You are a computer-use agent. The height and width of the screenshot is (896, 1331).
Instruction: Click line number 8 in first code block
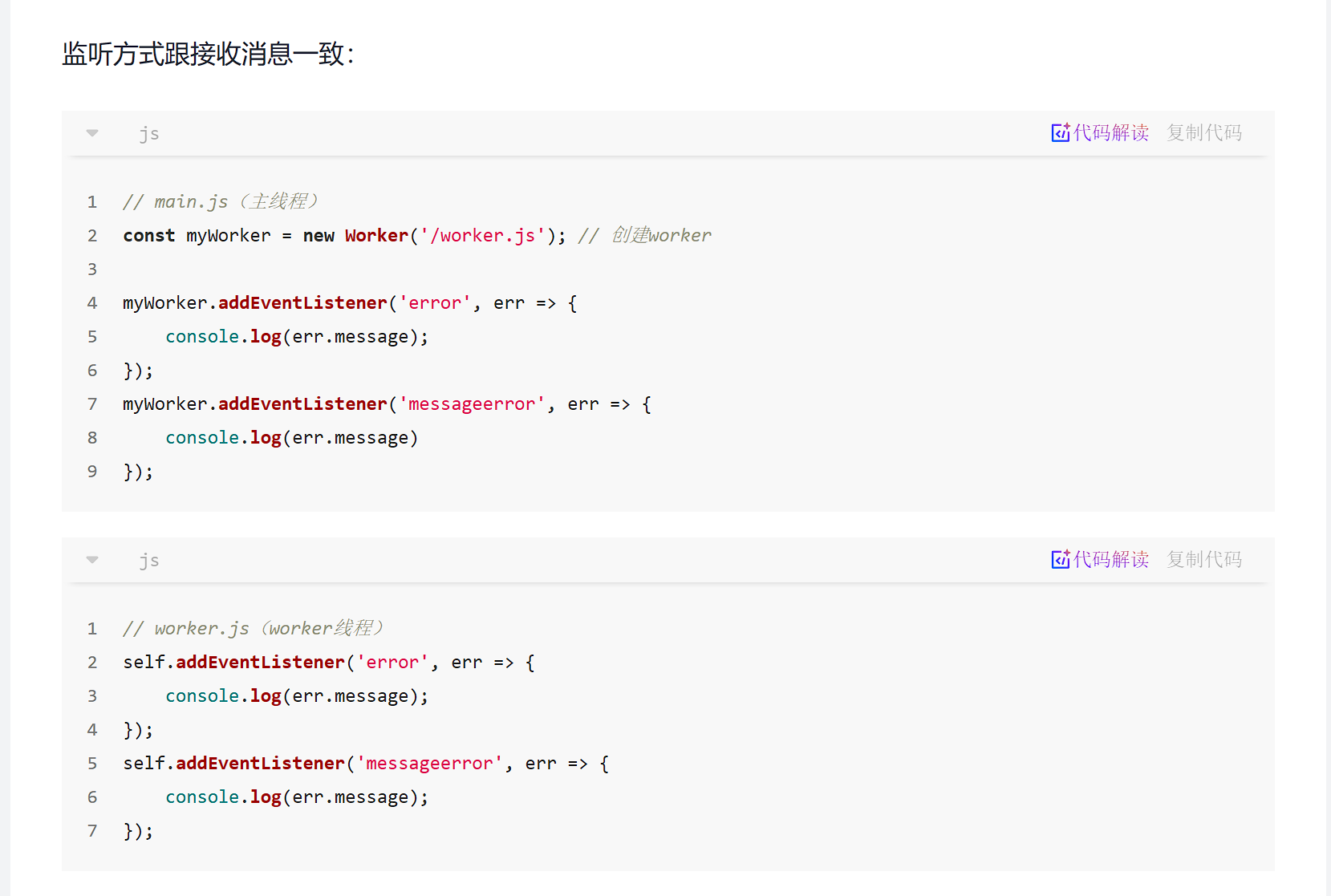click(92, 438)
